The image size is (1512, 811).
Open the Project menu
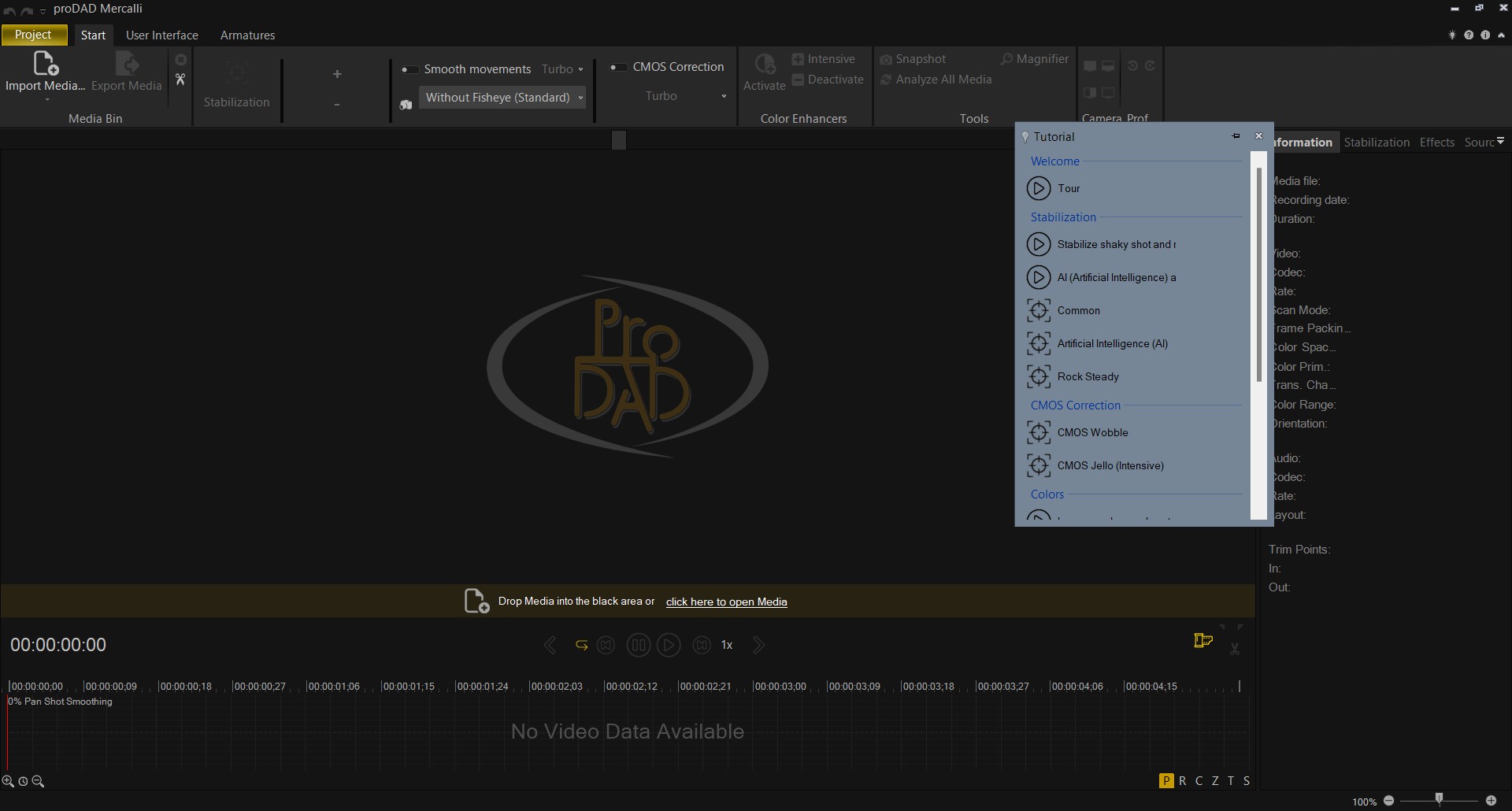point(33,35)
